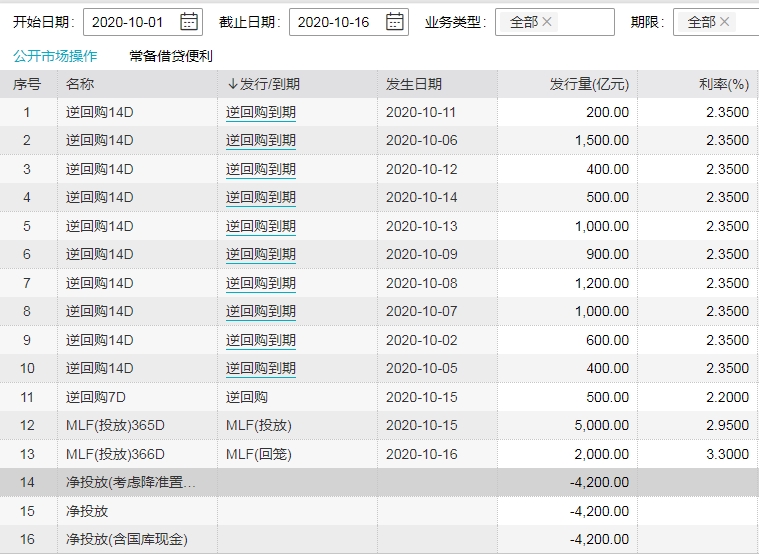Select the 净投放 row 15 label
Image resolution: width=759 pixels, height=554 pixels.
pos(87,511)
